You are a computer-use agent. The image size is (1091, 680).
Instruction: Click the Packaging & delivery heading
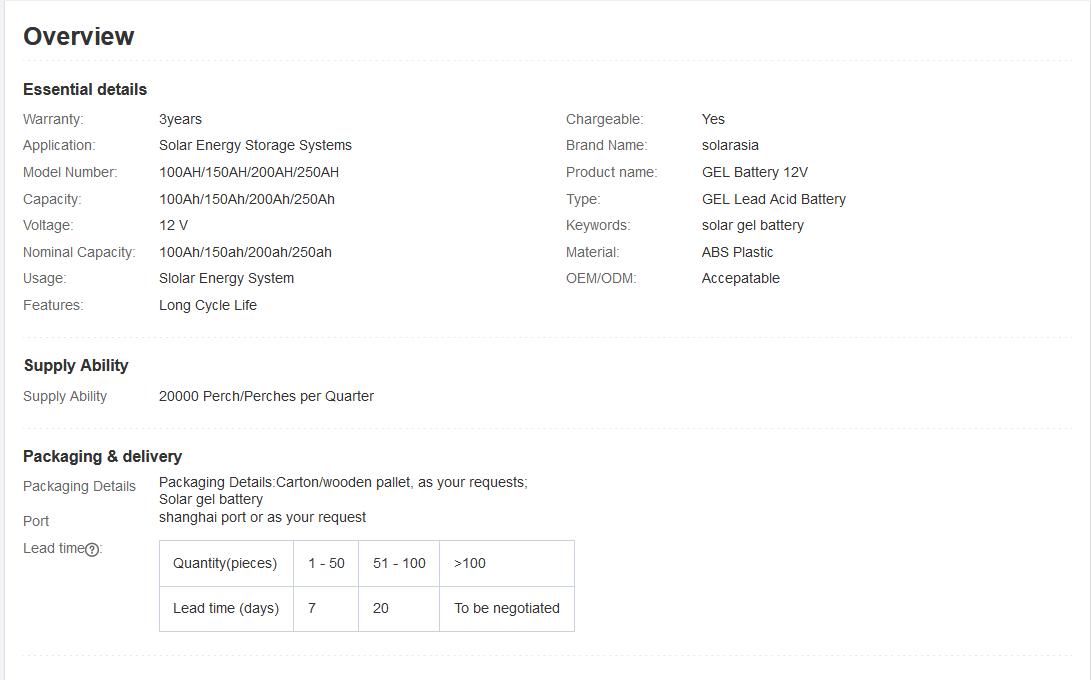pyautogui.click(x=102, y=456)
